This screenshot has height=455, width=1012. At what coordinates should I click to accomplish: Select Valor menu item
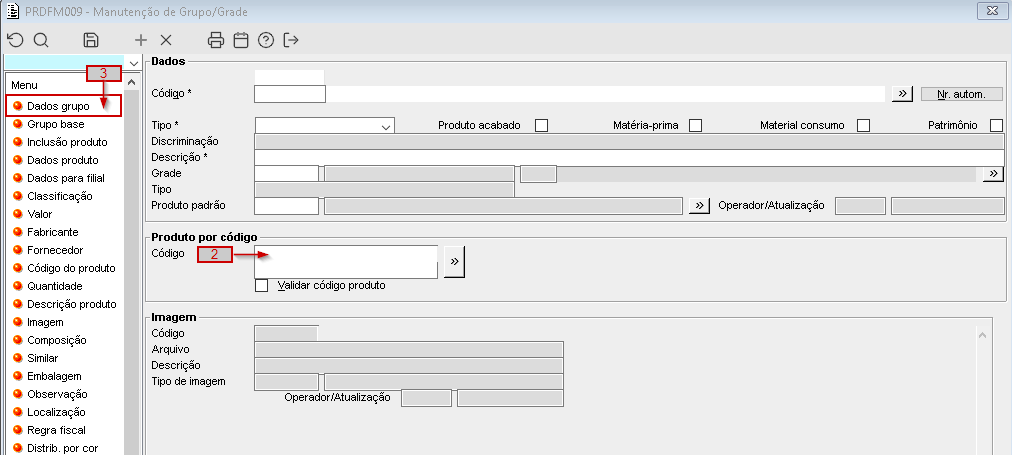(39, 214)
